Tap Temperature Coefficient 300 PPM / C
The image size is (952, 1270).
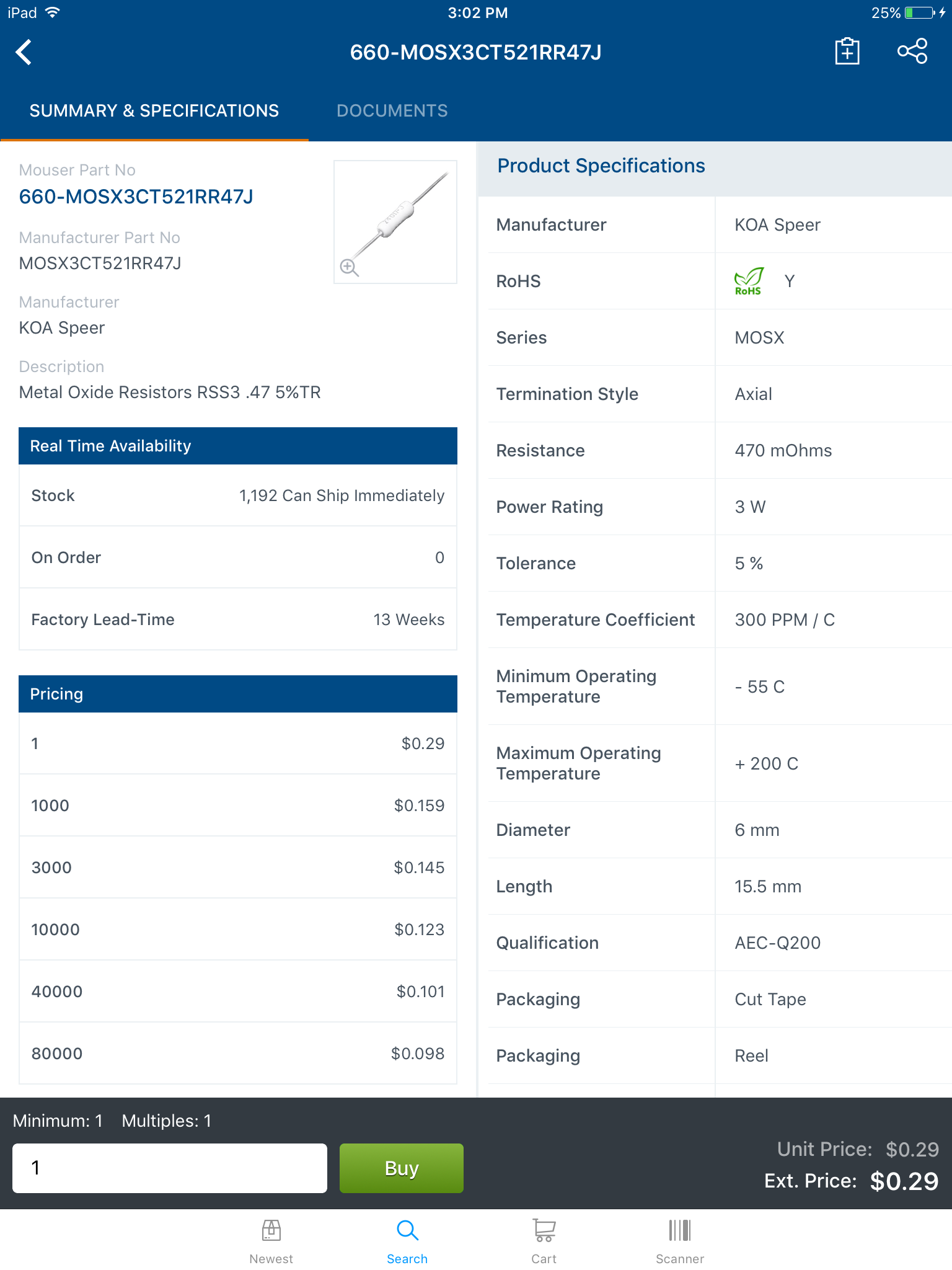(785, 619)
